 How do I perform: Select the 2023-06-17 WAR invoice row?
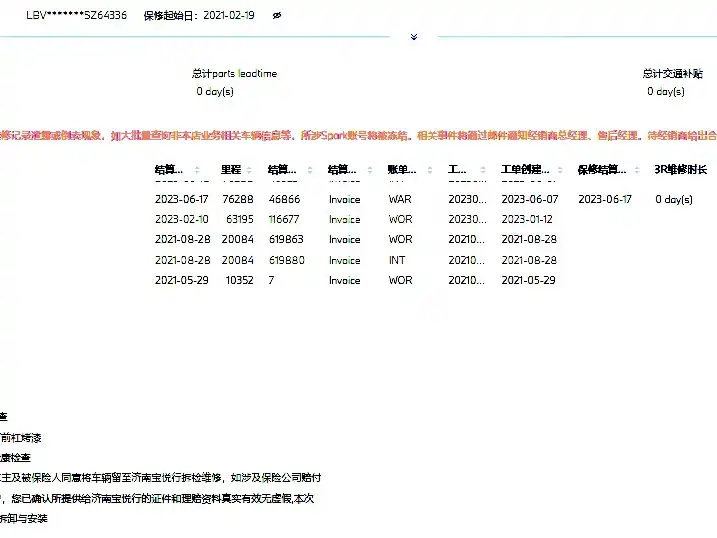point(424,199)
